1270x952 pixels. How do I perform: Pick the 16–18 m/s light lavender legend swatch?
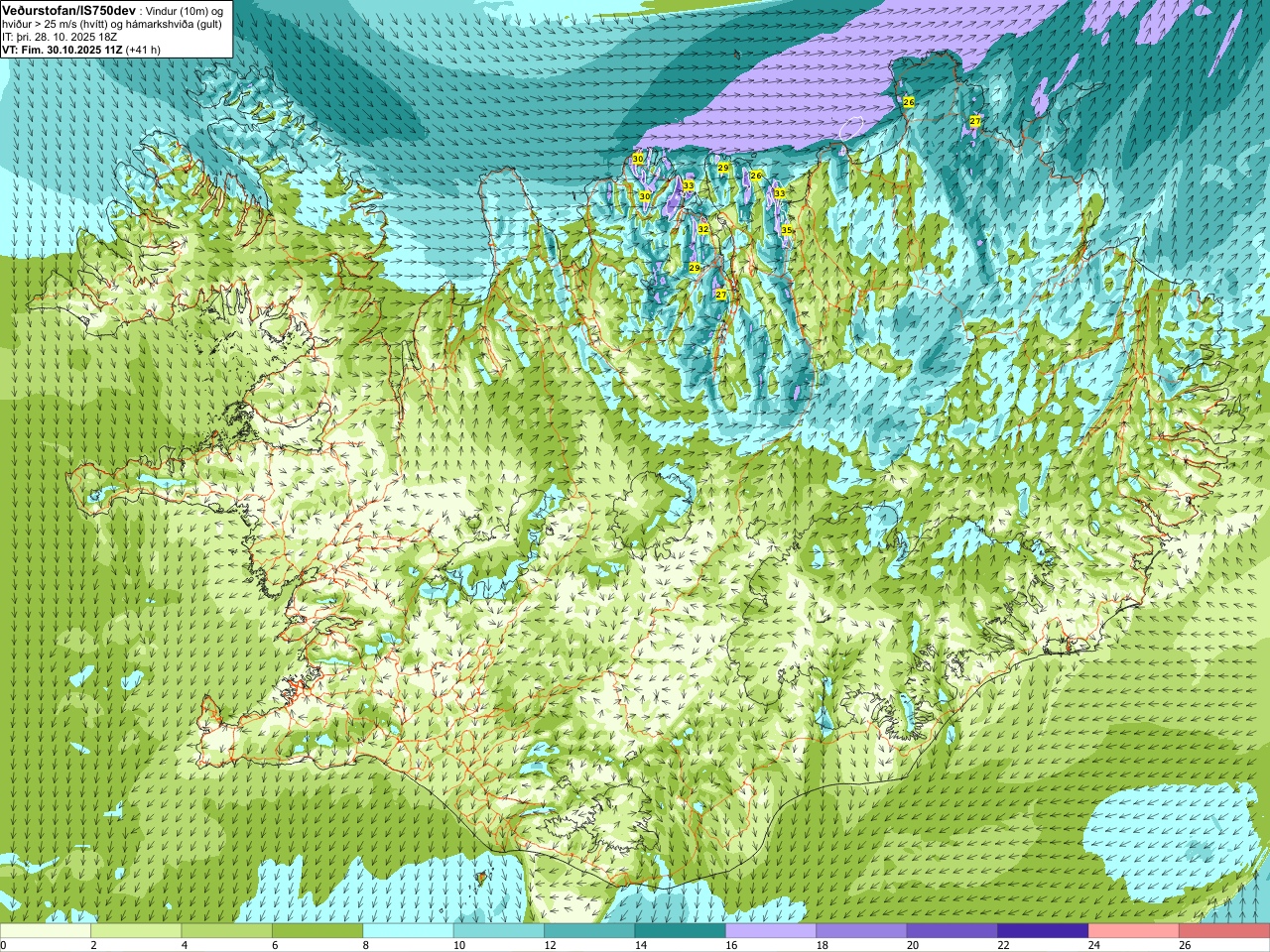click(x=771, y=931)
